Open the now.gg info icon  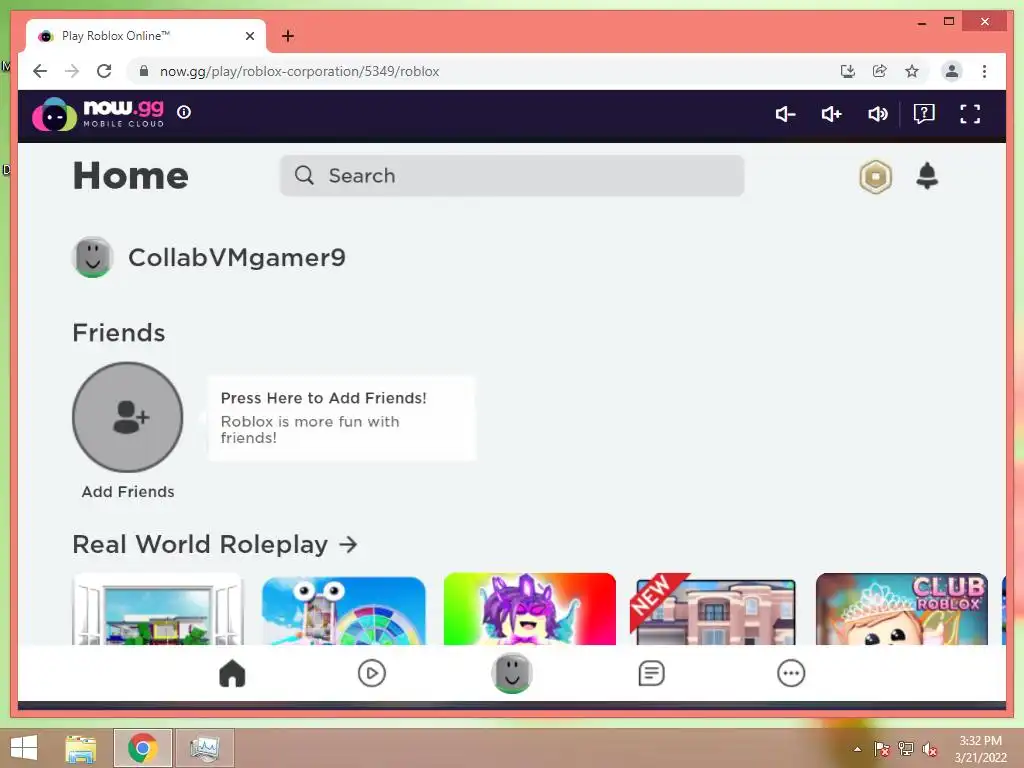click(x=184, y=112)
